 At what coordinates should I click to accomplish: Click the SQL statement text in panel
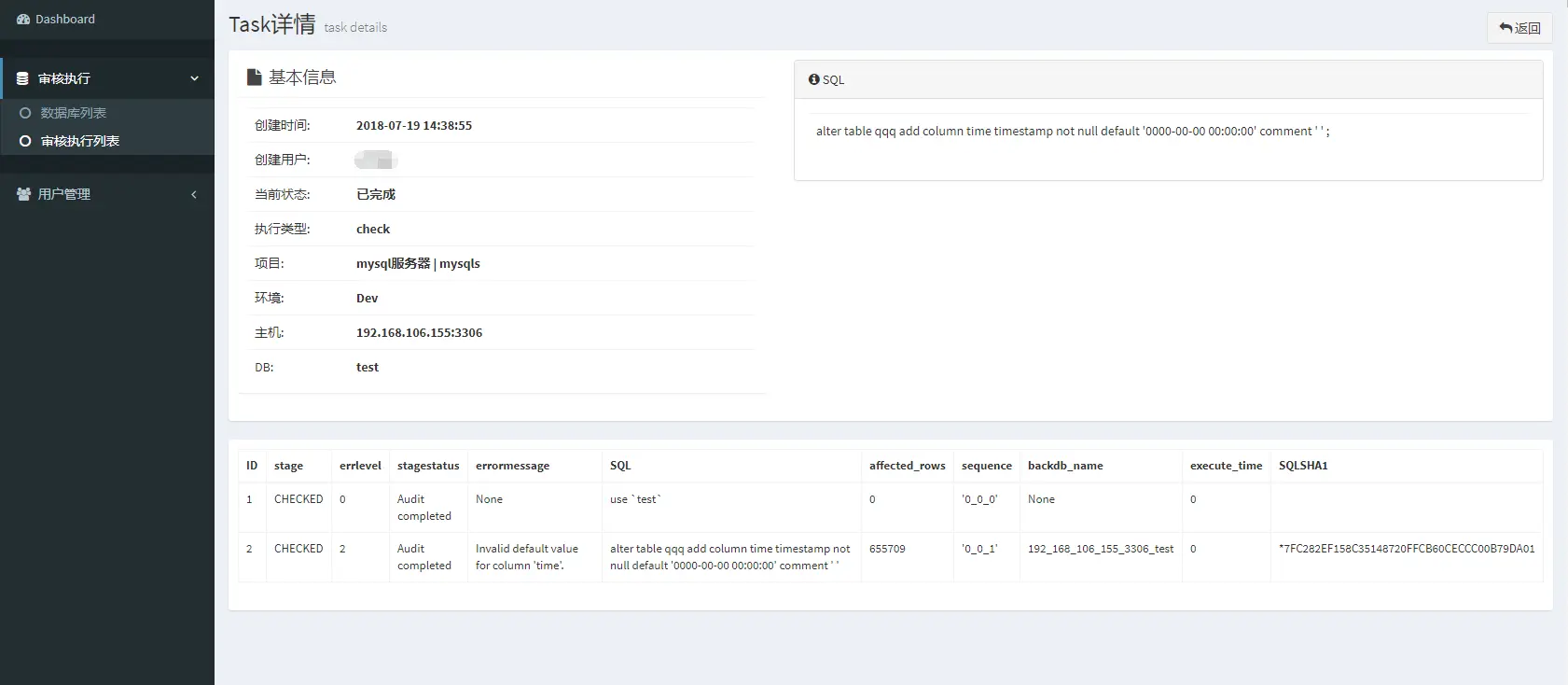[1073, 132]
